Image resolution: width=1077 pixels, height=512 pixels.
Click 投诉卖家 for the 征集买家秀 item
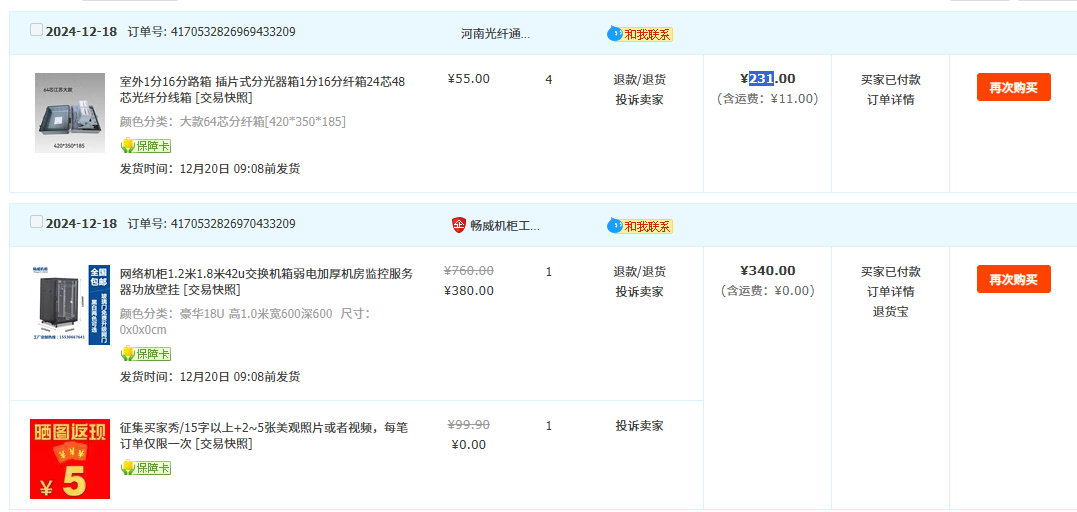coord(639,426)
